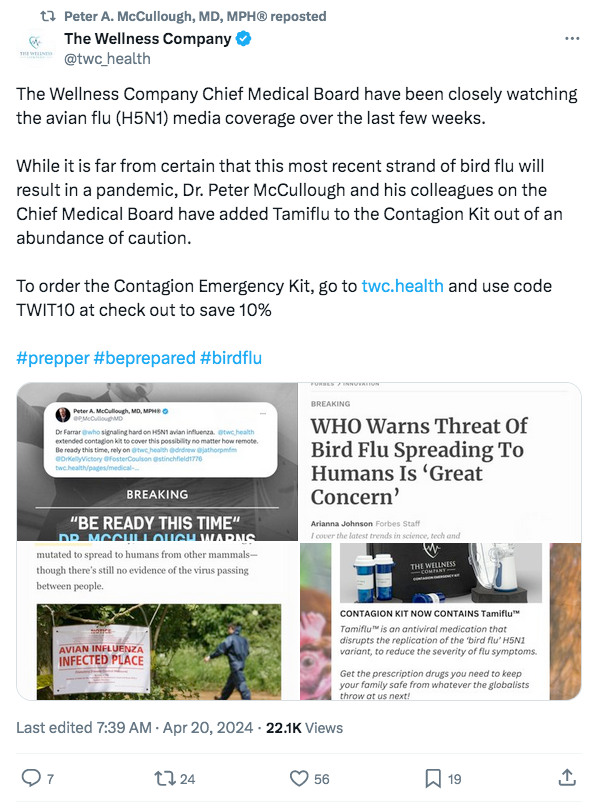Bookmark this post
The image size is (598, 802).
pos(433,778)
